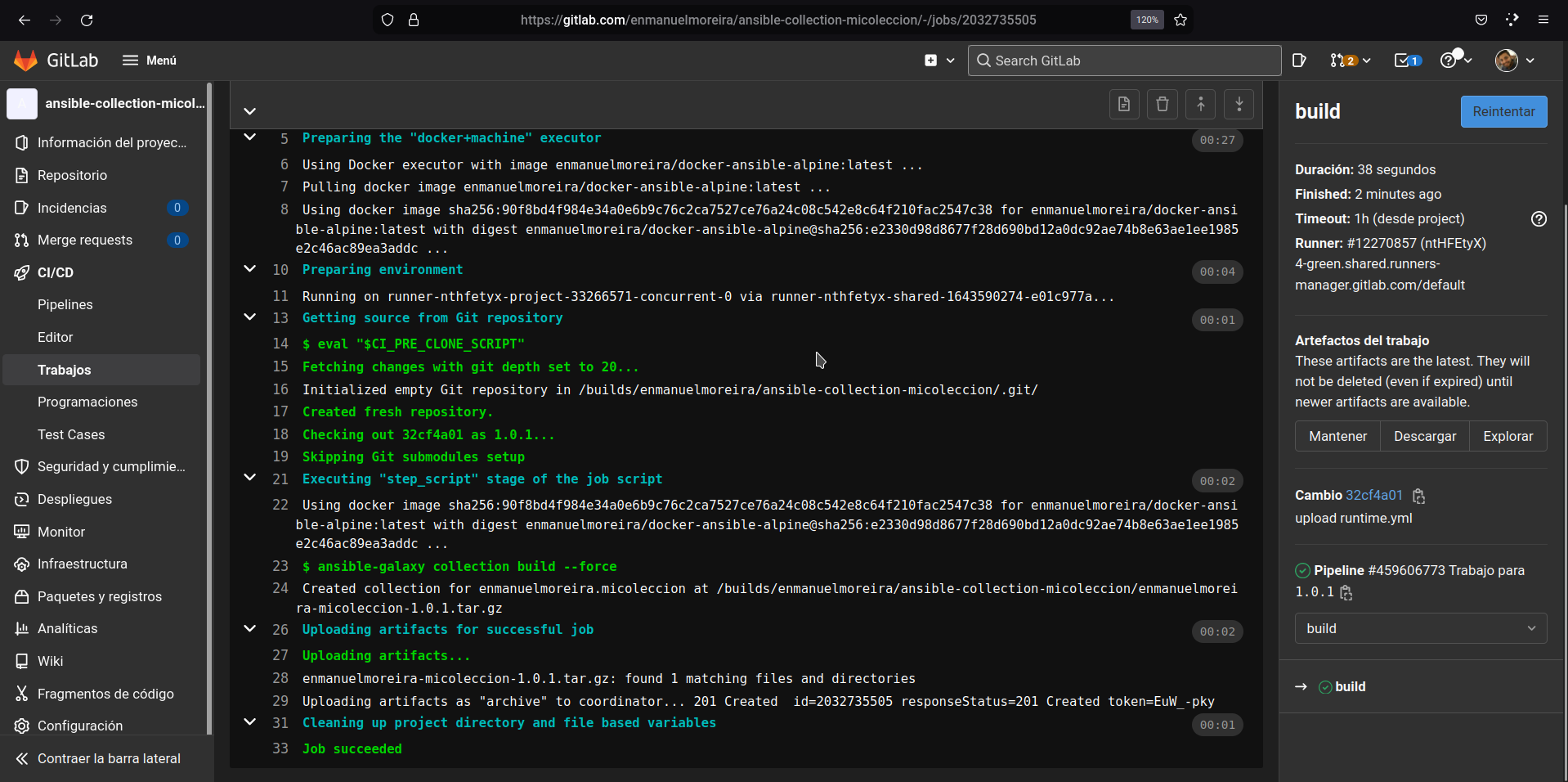The height and width of the screenshot is (782, 1568).
Task: Open Merge requests in the sidebar
Action: coord(101,240)
